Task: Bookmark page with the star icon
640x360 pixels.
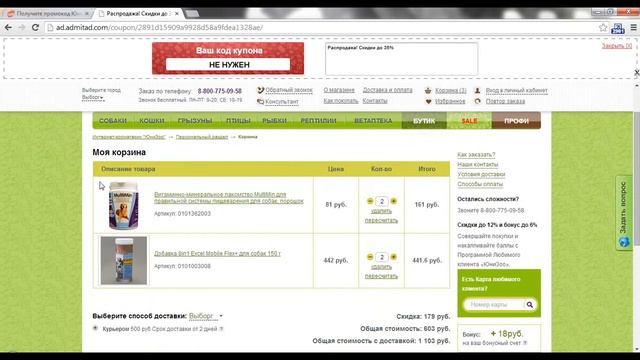Action: [x=603, y=27]
